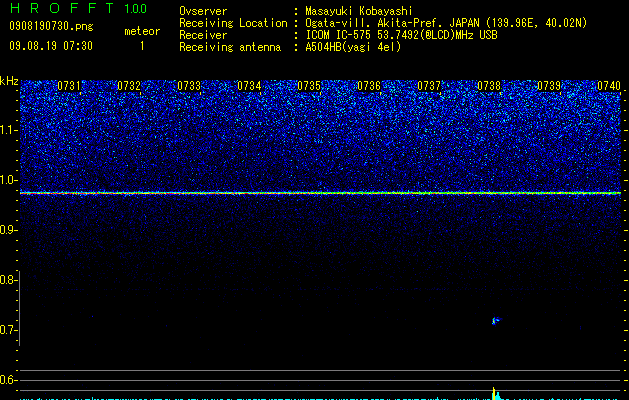The image size is (629, 400).
Task: Click the meteor count value 1
Action: [142, 46]
